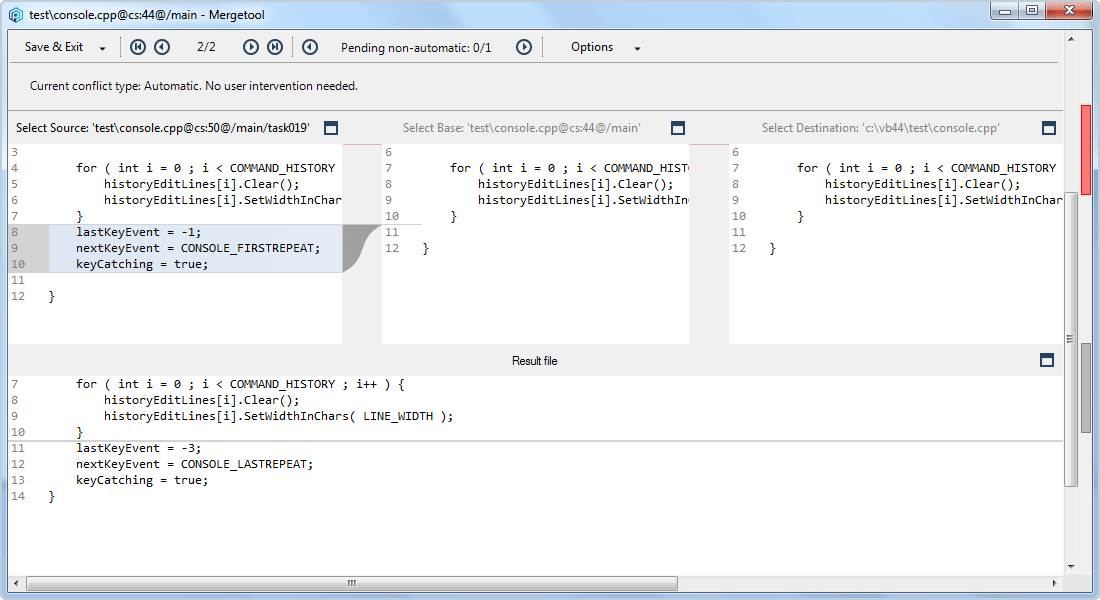Go to next pending non-automatic conflict
The height and width of the screenshot is (600, 1100).
click(x=524, y=47)
